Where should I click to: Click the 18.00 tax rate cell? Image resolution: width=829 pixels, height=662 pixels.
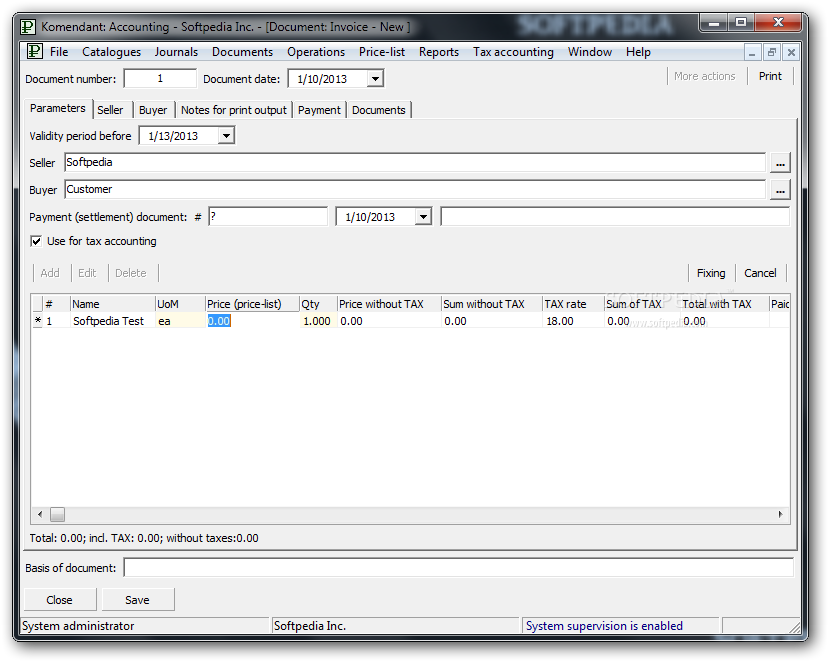573,321
